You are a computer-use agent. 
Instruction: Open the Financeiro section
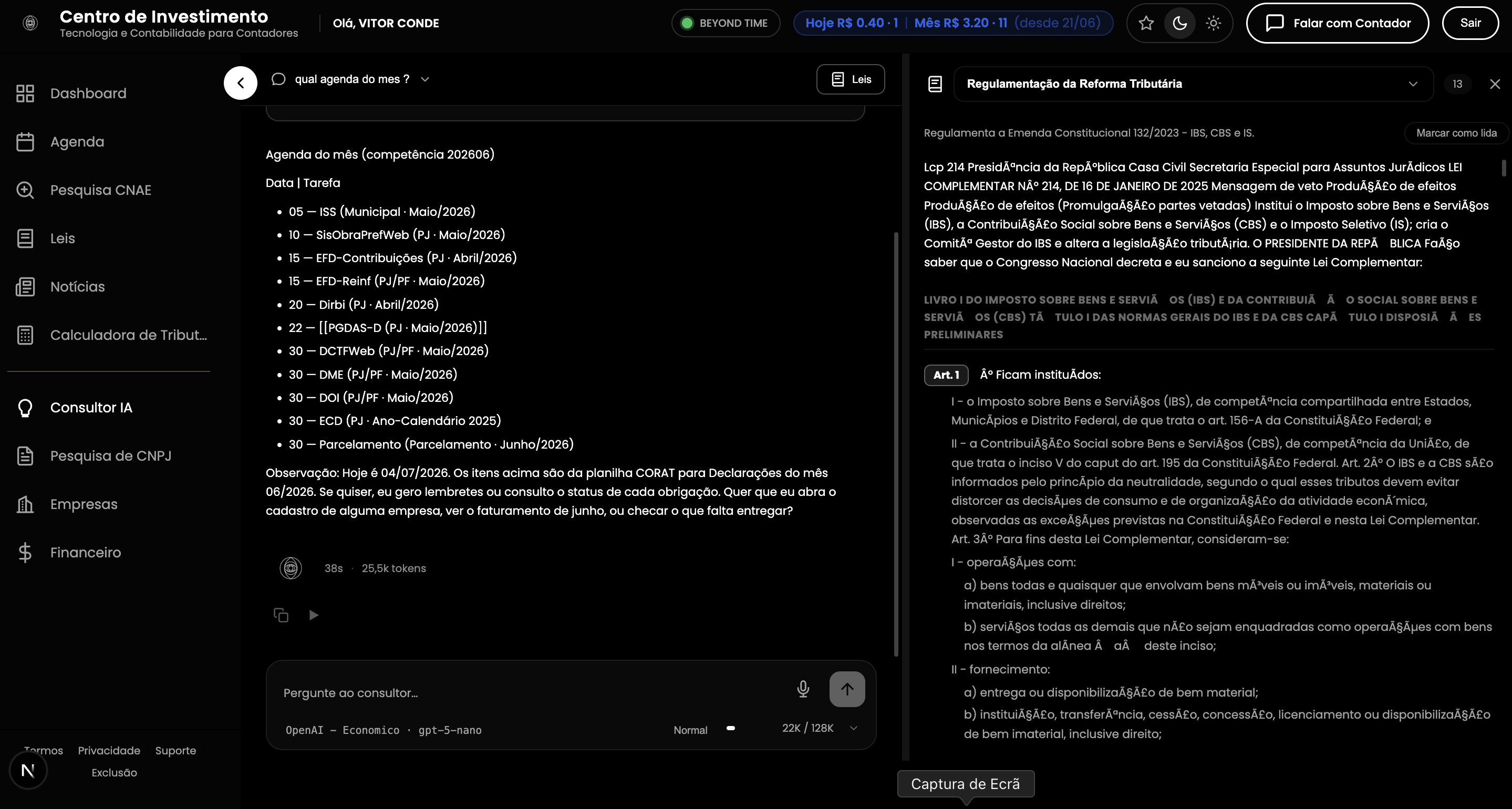[86, 553]
